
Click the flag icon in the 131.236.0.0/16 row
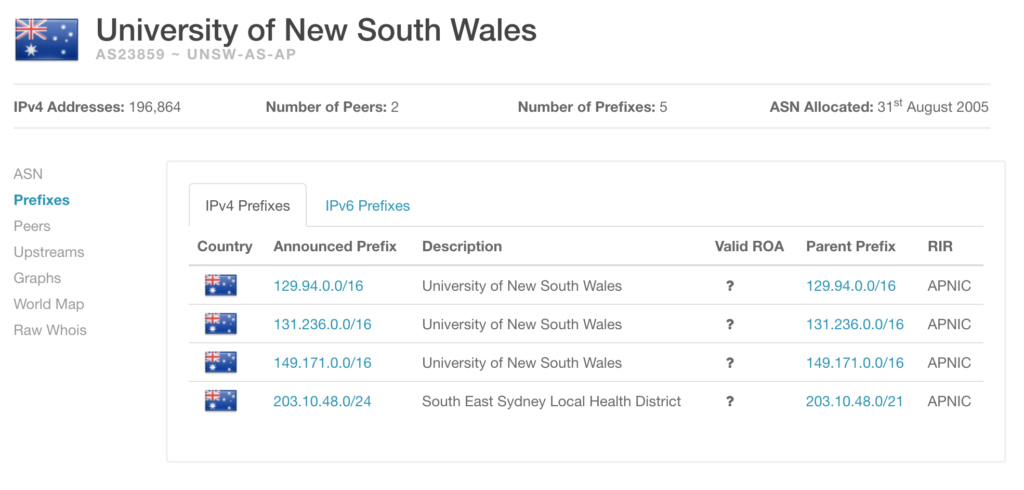click(x=221, y=324)
